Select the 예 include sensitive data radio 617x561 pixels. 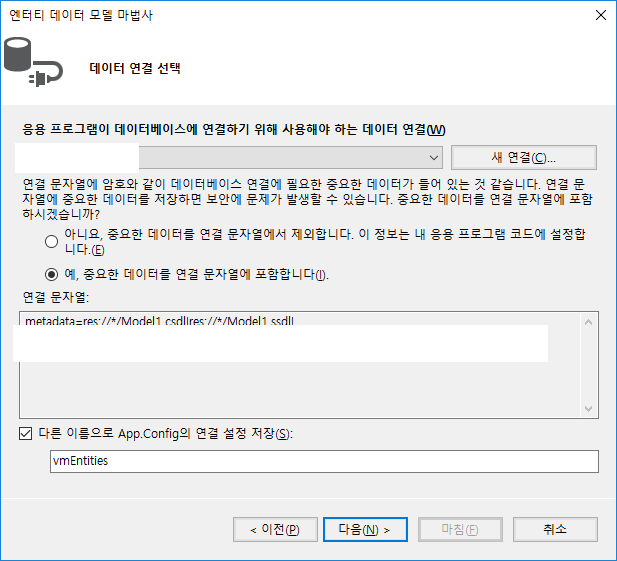click(x=51, y=274)
